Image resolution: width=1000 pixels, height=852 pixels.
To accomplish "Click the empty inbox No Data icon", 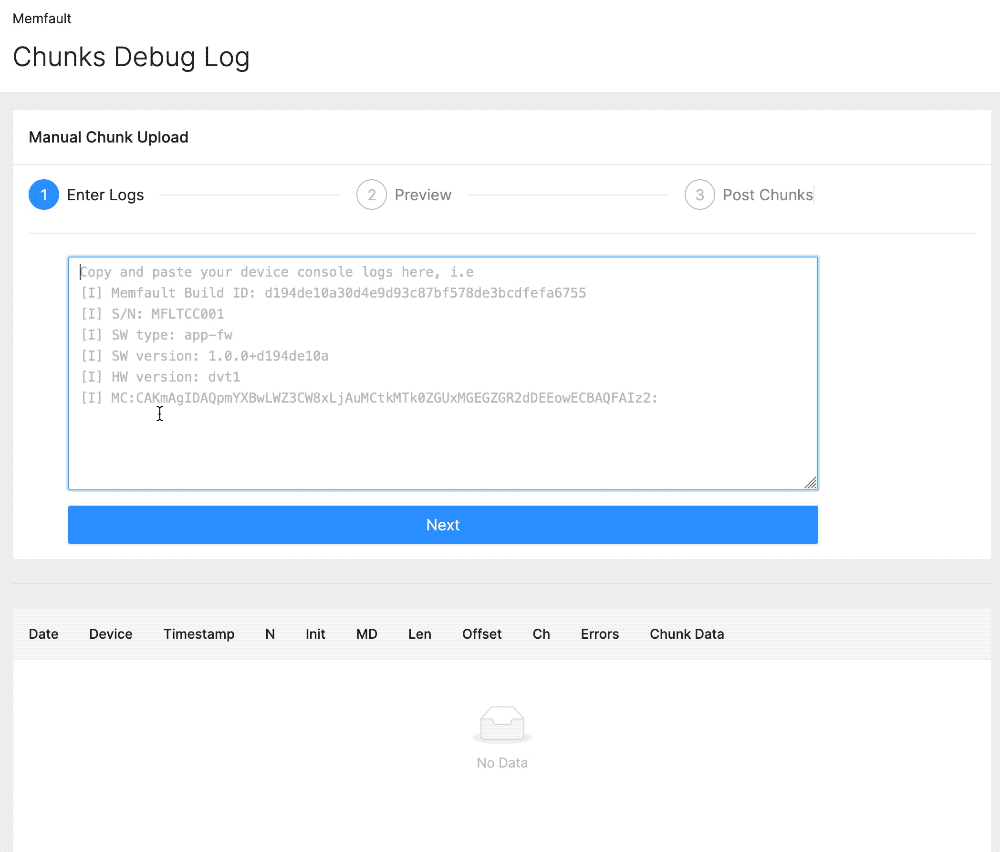I will click(502, 725).
